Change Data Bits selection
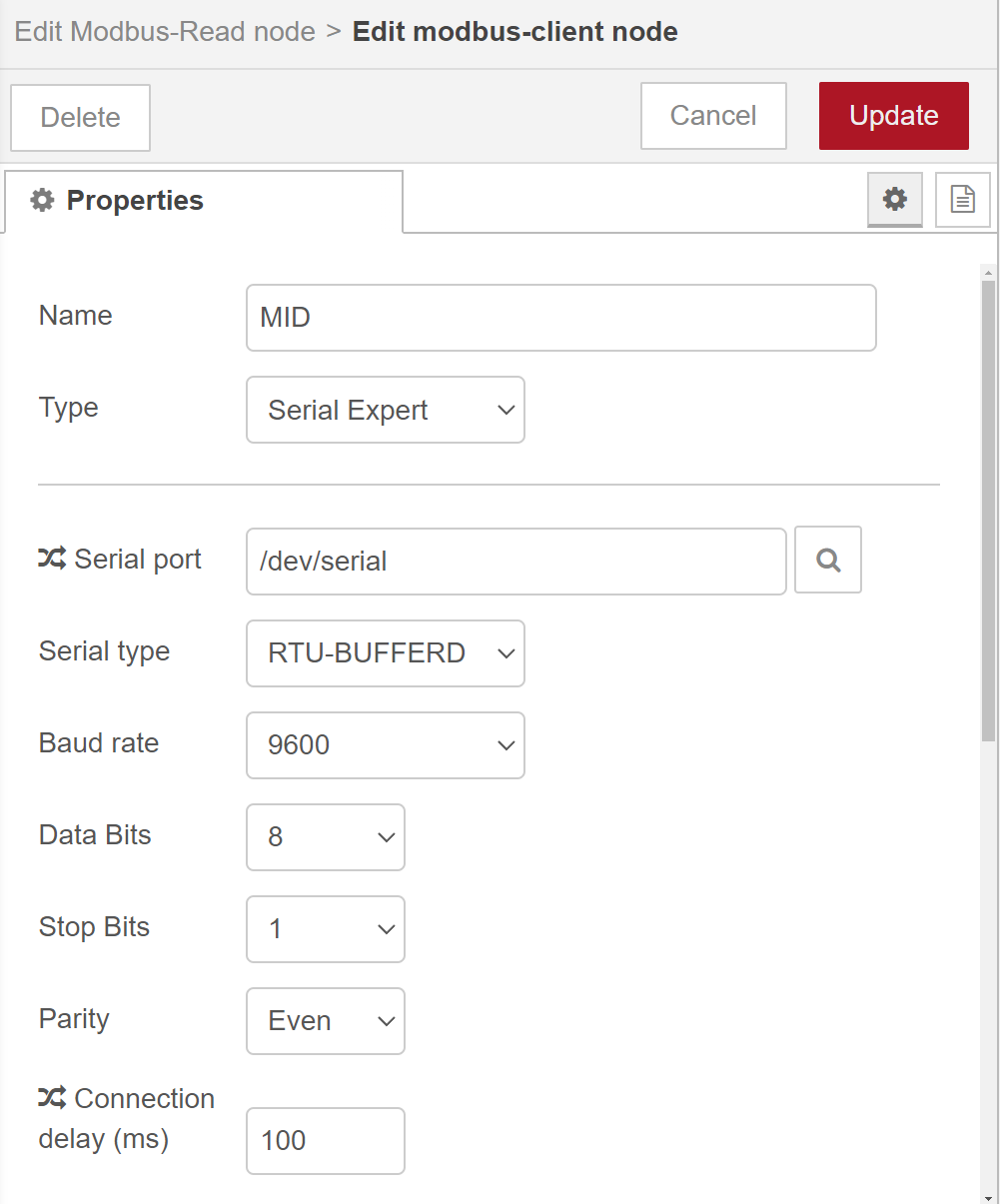The height and width of the screenshot is (1204, 1000). point(326,837)
